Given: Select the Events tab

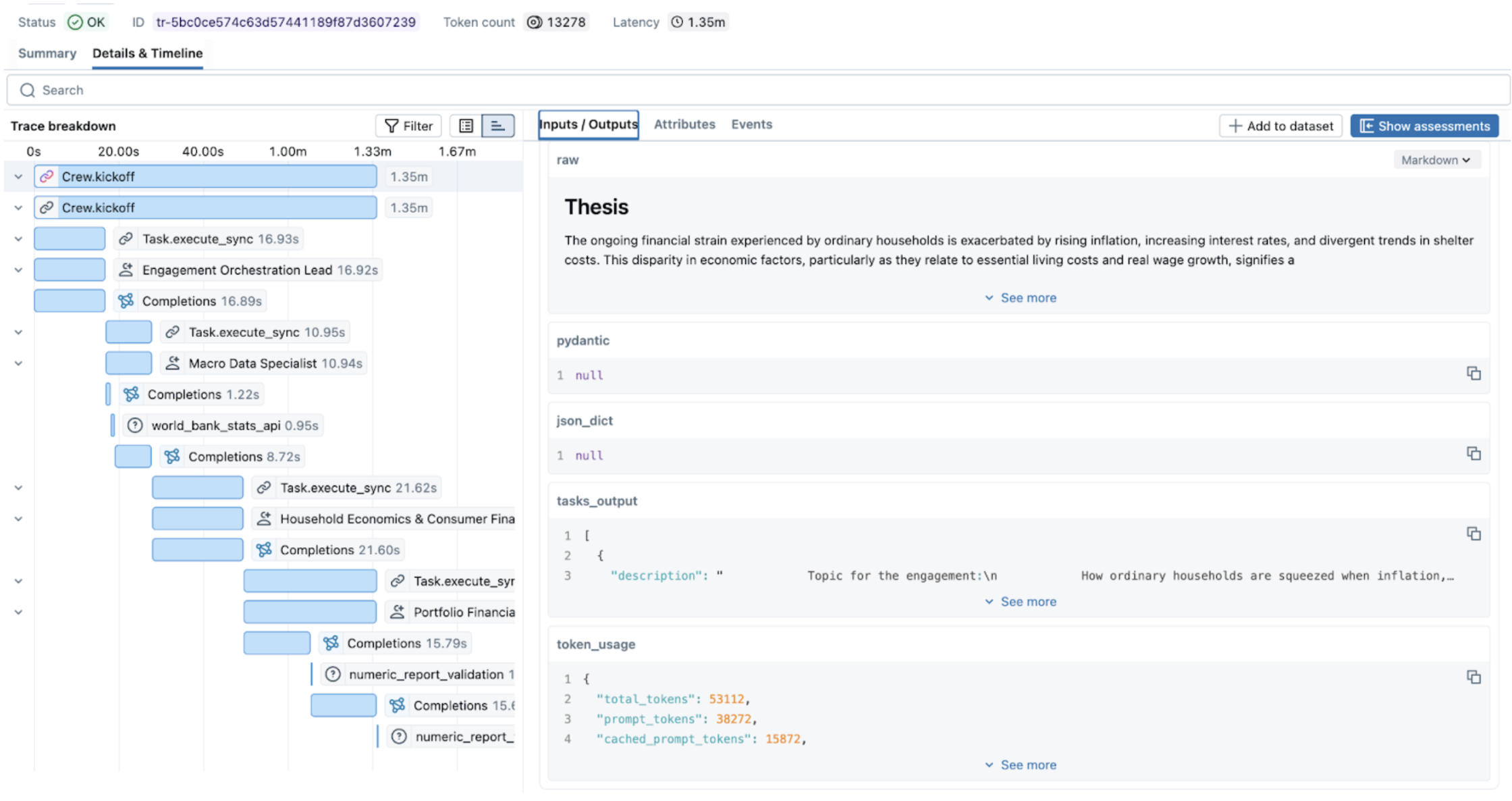Looking at the screenshot, I should [x=751, y=124].
